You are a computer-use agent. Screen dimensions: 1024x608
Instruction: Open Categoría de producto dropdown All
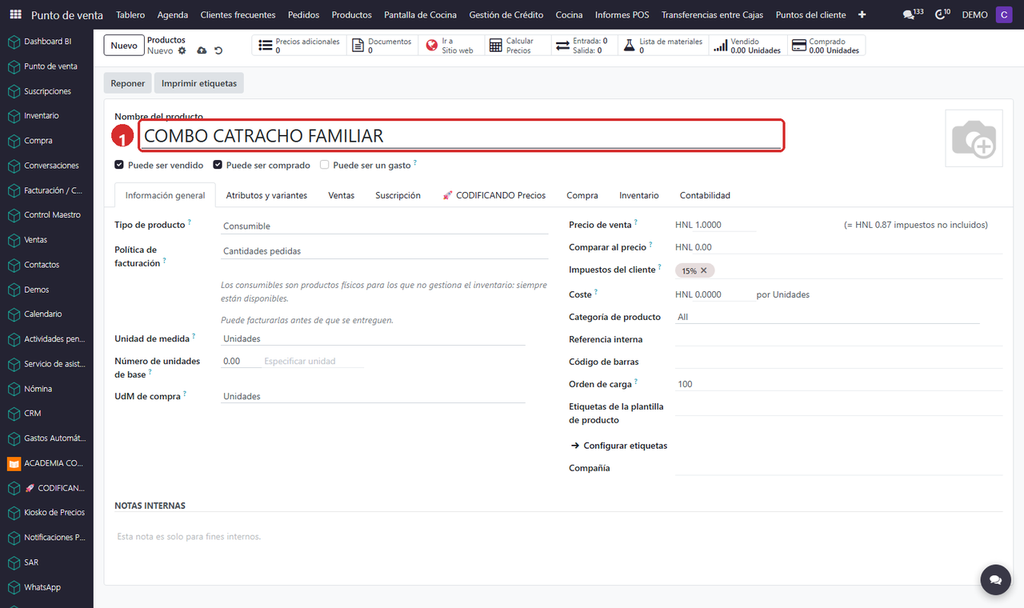pos(827,317)
